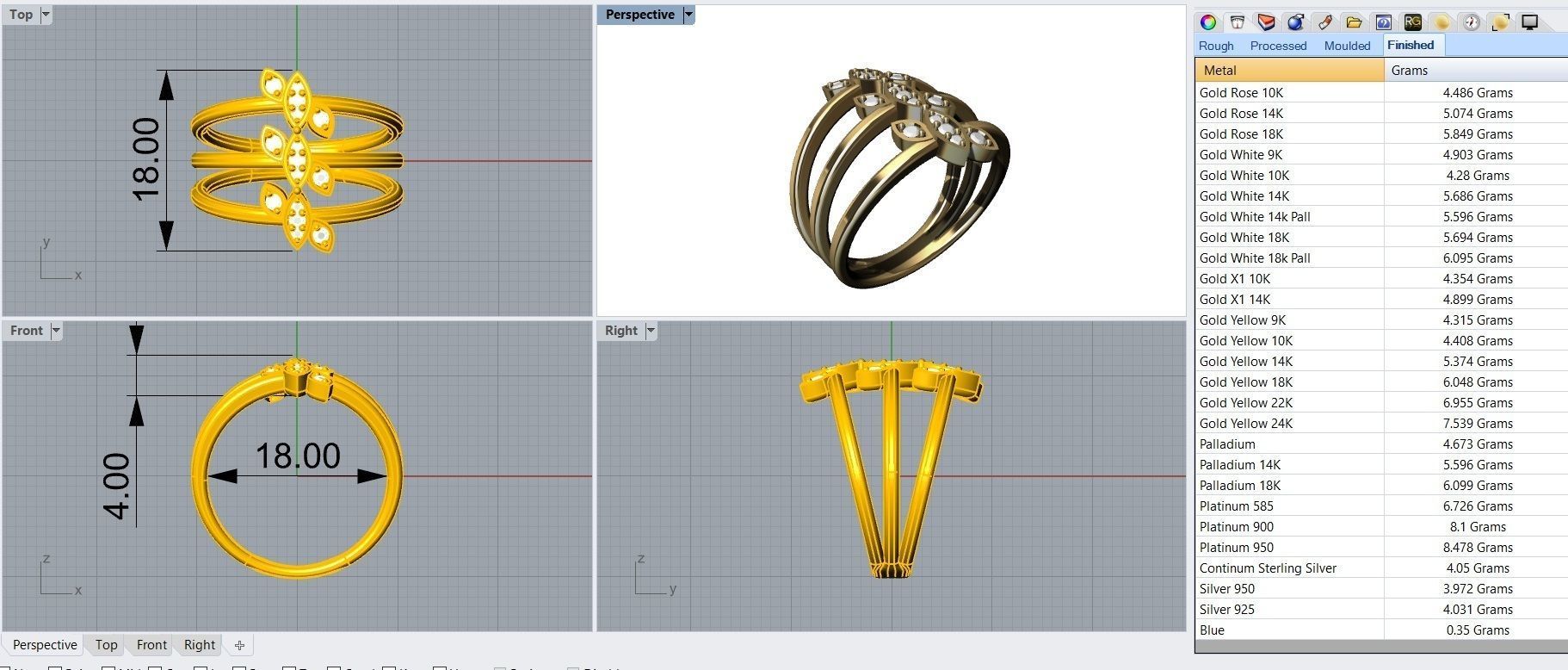Viewport: 1568px width, 670px height.
Task: Open the monitor display panel icon
Action: tap(1529, 22)
